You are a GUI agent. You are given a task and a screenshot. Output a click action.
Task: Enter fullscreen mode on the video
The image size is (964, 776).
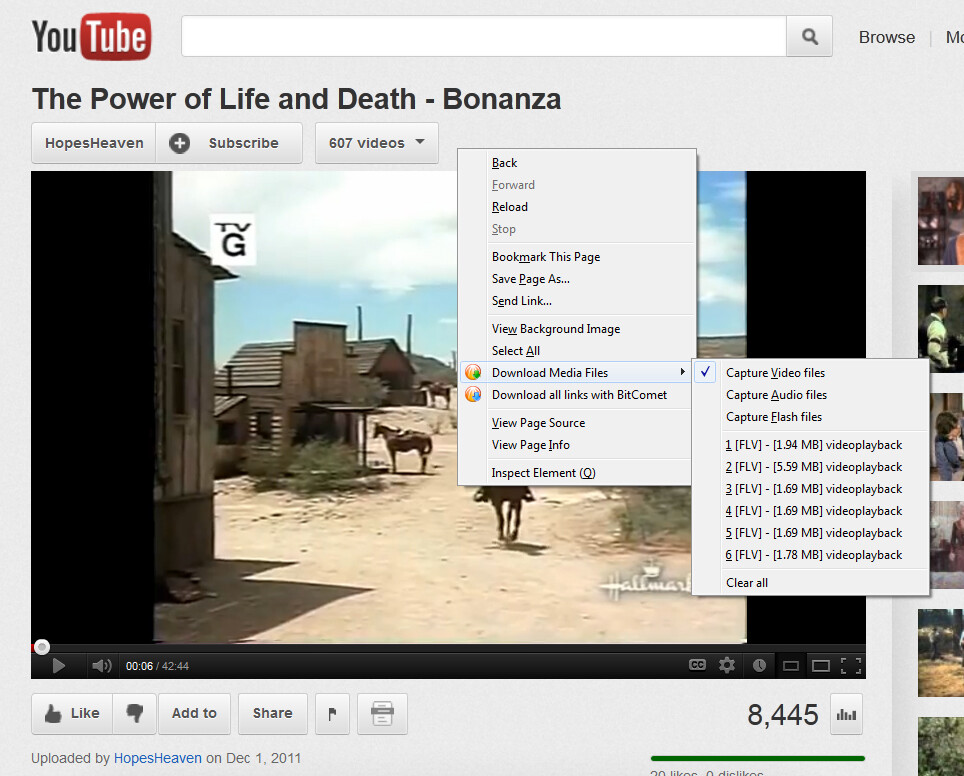click(x=850, y=665)
